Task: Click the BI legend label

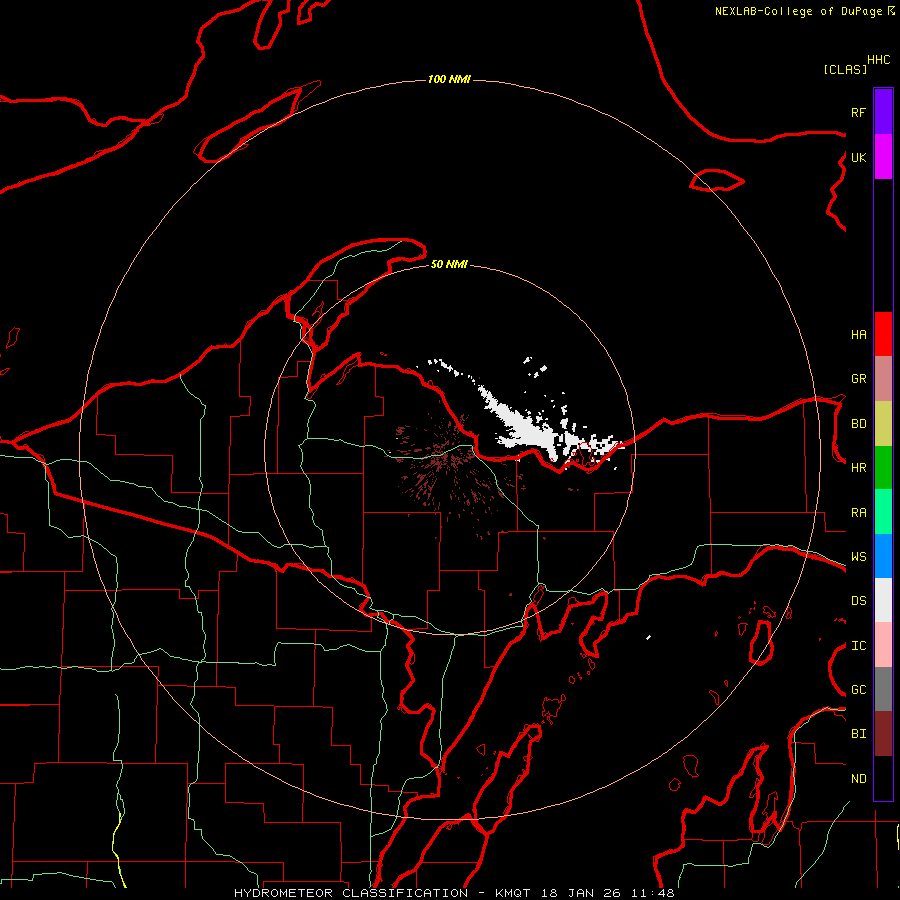Action: tap(859, 734)
